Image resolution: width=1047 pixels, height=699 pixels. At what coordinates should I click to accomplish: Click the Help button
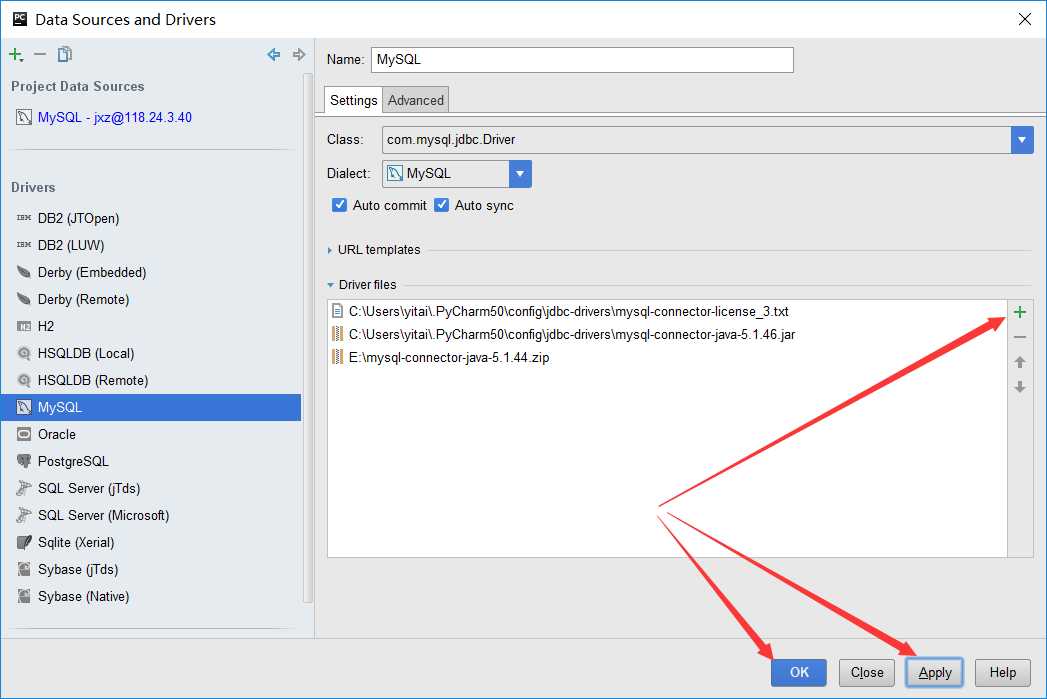point(1002,672)
